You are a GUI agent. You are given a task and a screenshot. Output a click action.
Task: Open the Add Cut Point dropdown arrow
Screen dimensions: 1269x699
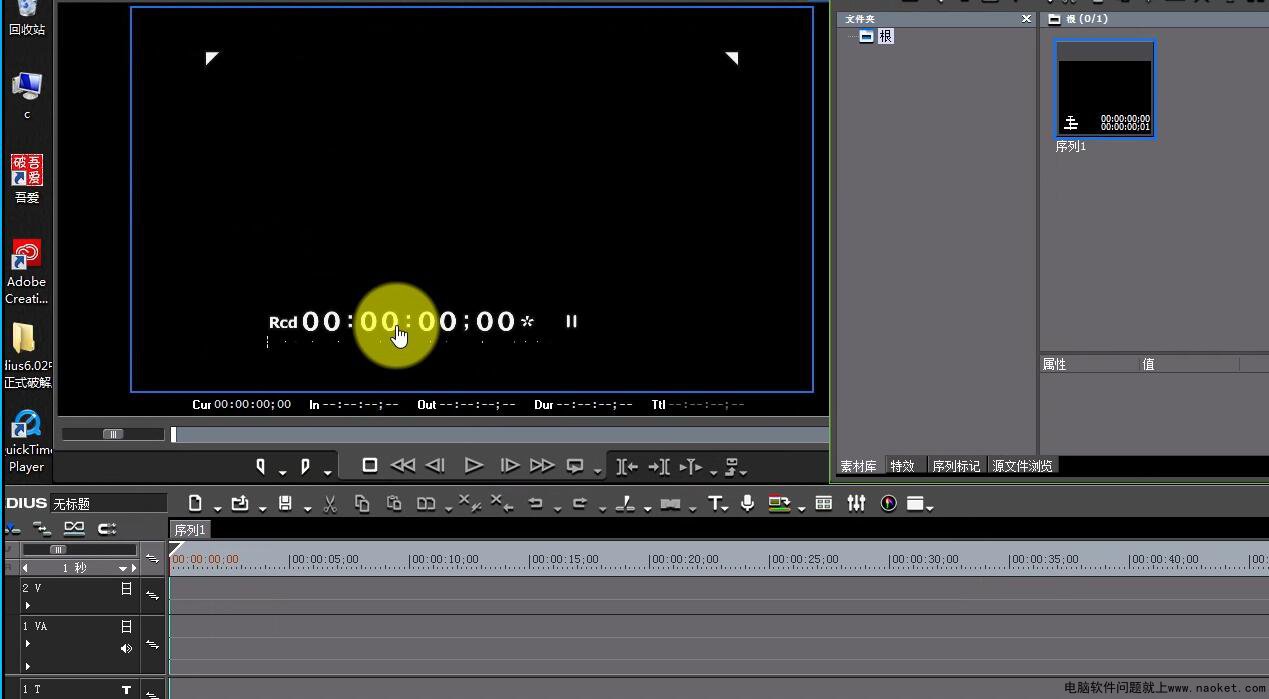click(647, 509)
